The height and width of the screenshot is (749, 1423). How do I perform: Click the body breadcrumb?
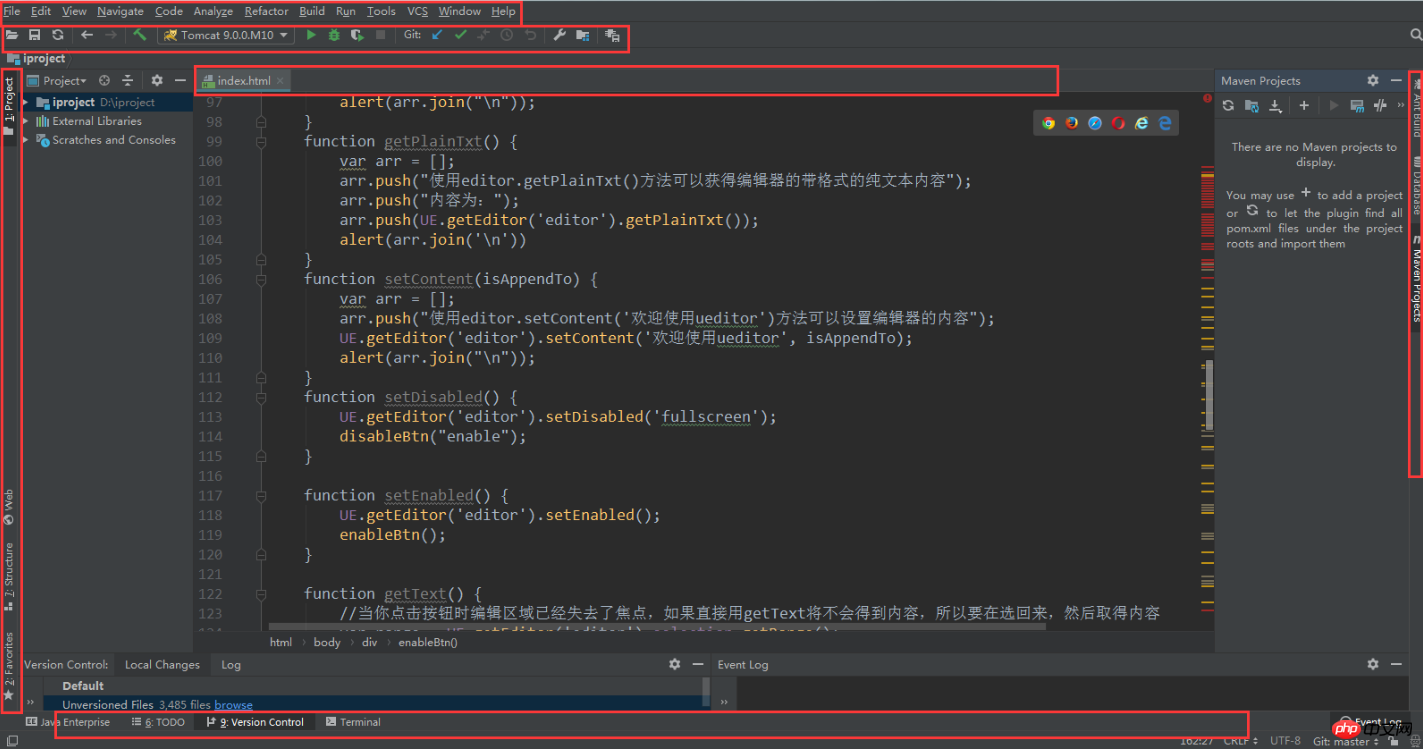327,642
